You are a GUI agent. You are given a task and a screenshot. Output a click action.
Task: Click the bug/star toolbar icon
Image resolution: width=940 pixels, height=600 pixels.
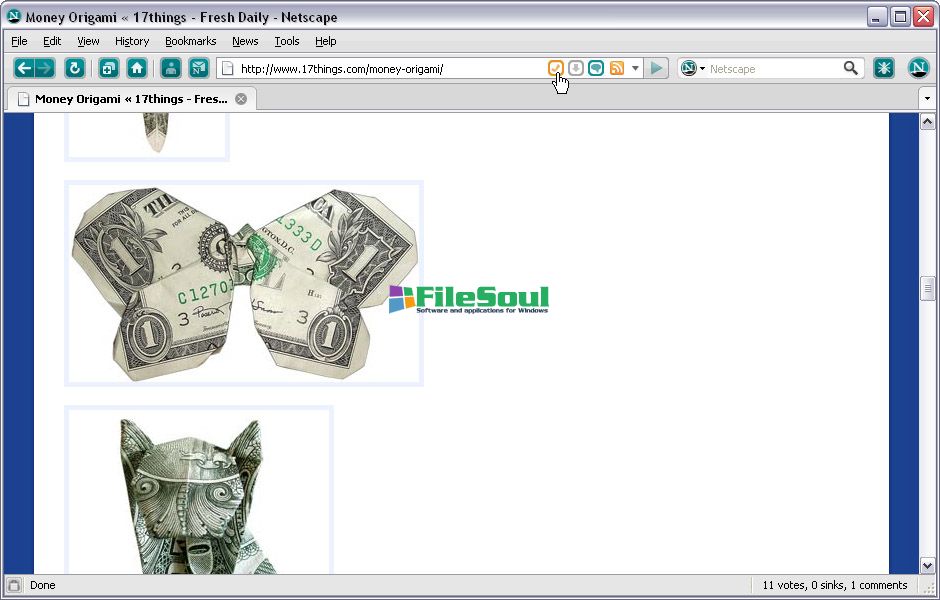click(884, 68)
